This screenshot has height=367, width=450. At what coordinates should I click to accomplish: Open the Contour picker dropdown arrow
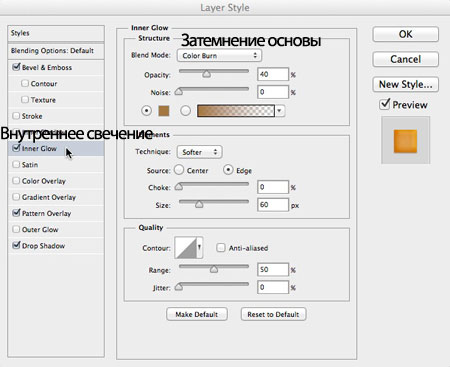tap(200, 248)
